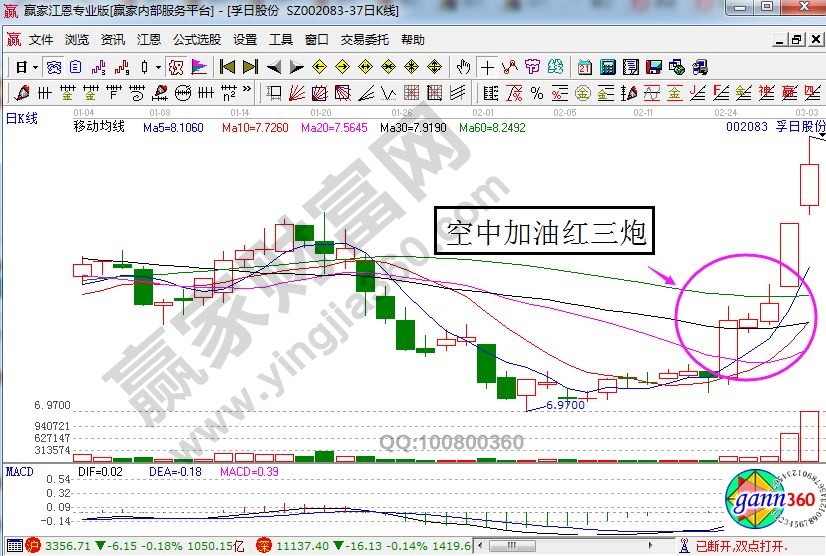Select the percent sign drawing tool

(x=536, y=94)
